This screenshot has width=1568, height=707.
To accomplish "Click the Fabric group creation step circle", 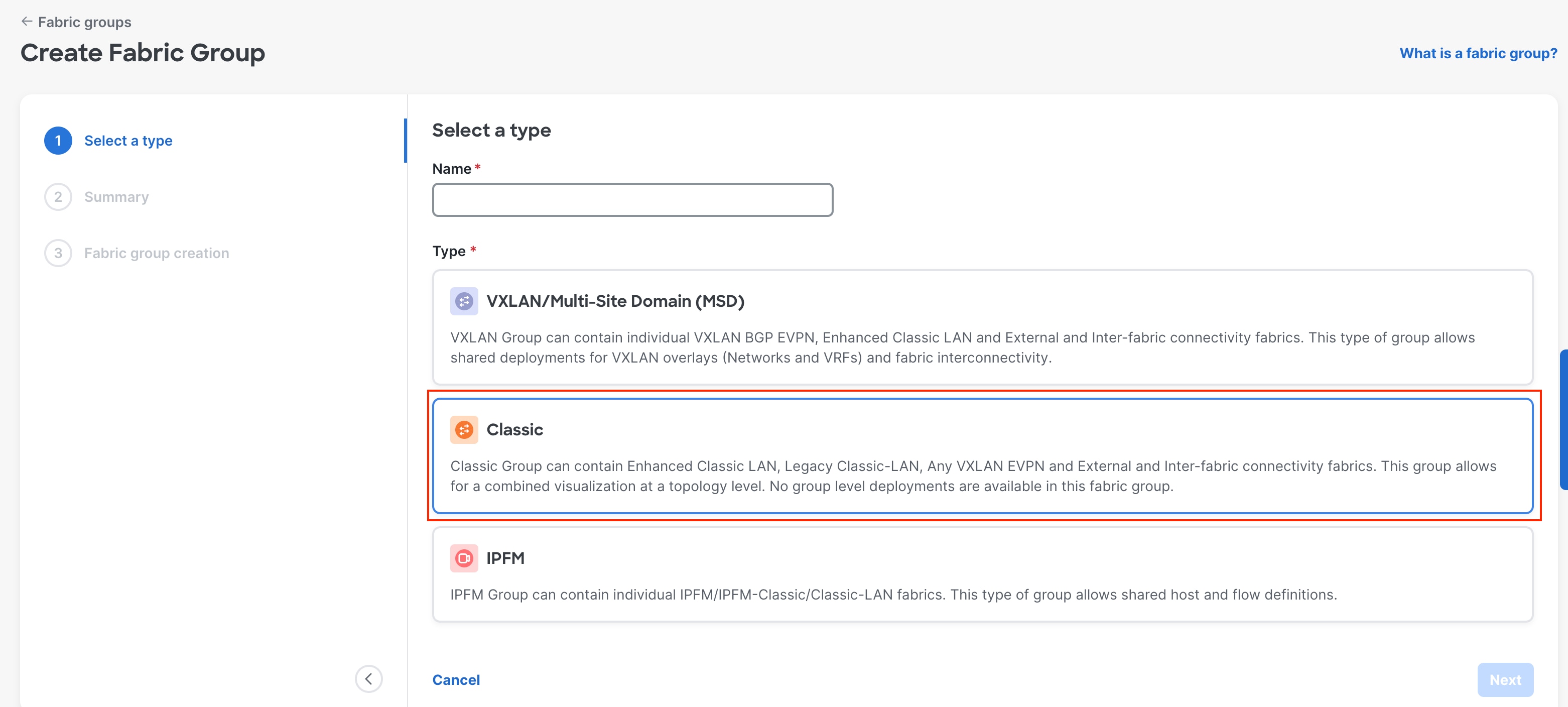I will 58,253.
